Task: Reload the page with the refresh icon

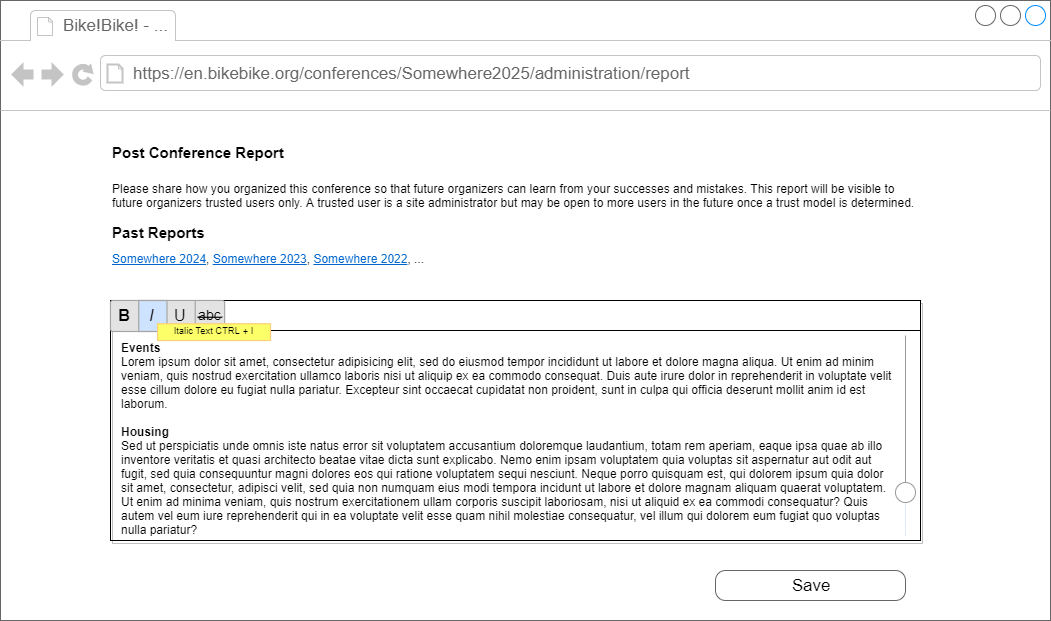Action: pos(82,74)
